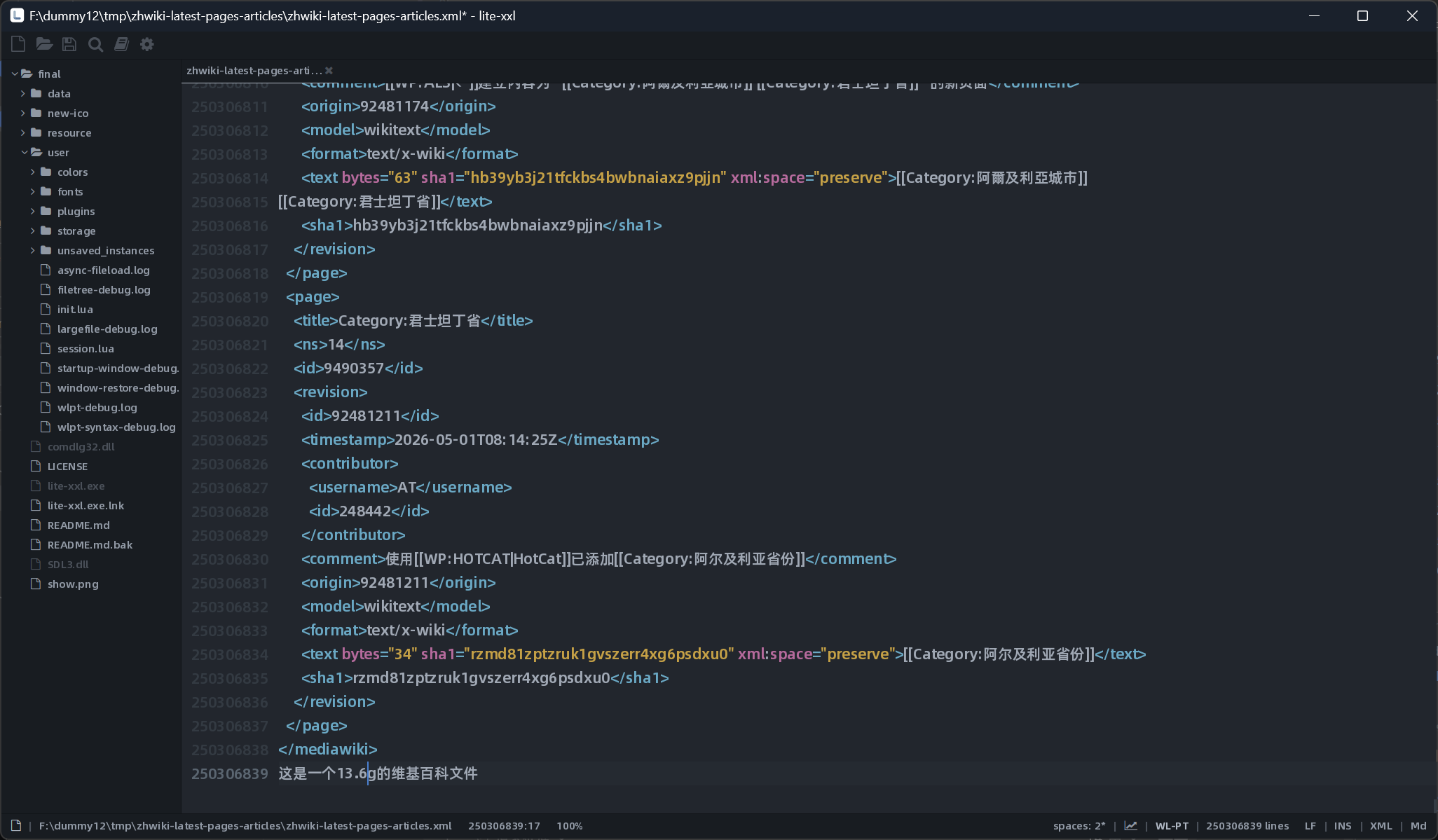The width and height of the screenshot is (1438, 840).
Task: Expand the colors folder
Action: tap(33, 172)
